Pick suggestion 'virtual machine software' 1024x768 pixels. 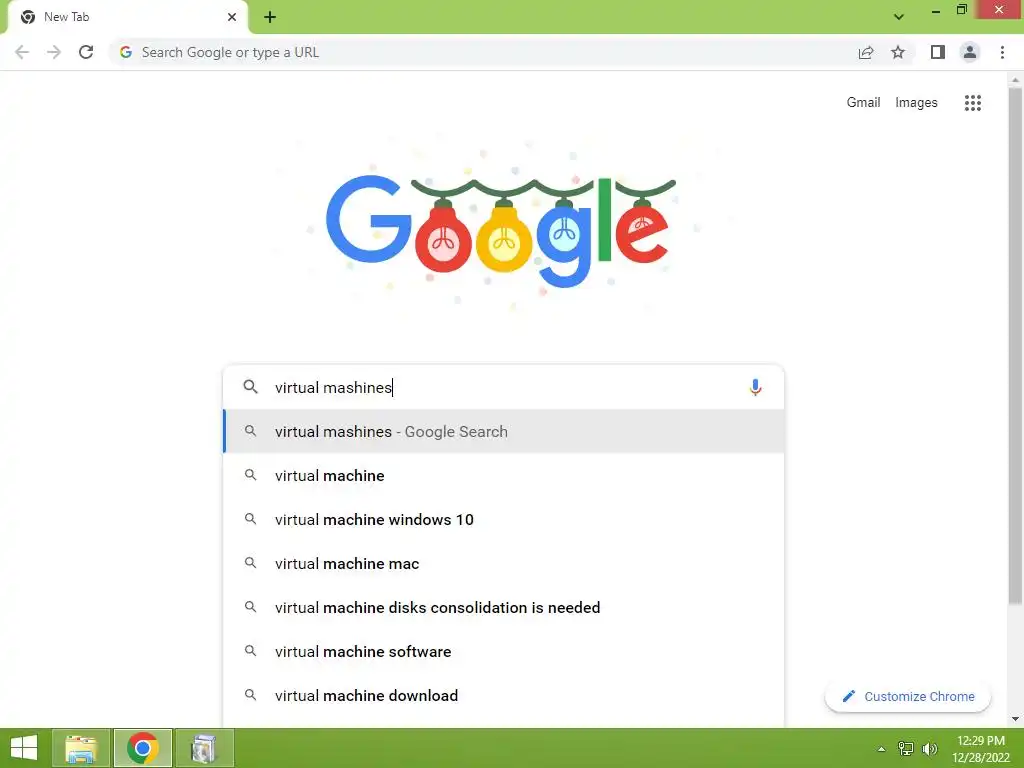[x=504, y=651]
